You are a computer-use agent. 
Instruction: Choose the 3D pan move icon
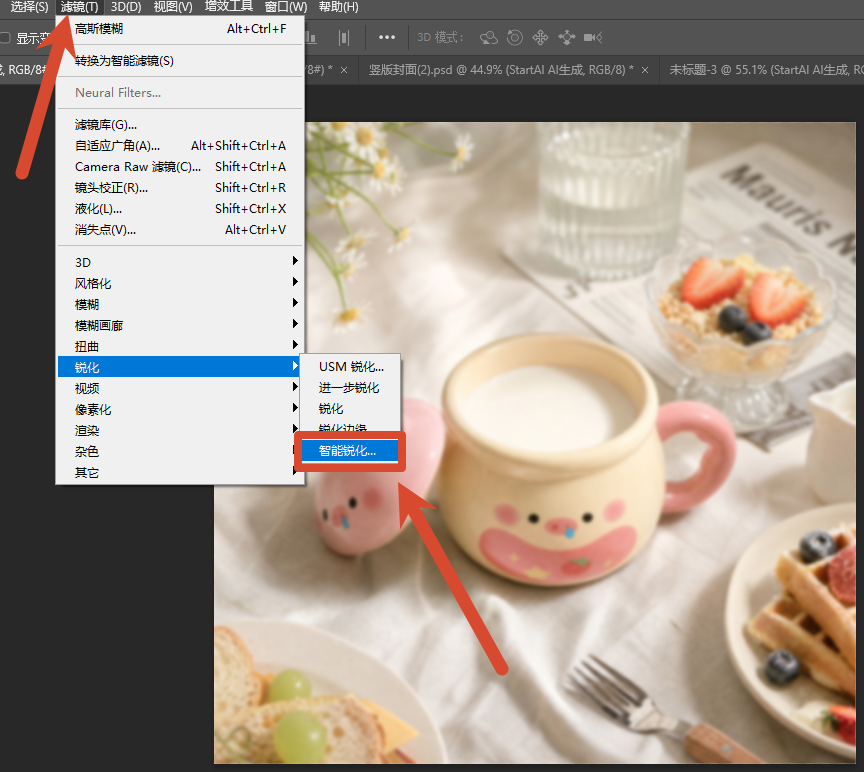(540, 37)
